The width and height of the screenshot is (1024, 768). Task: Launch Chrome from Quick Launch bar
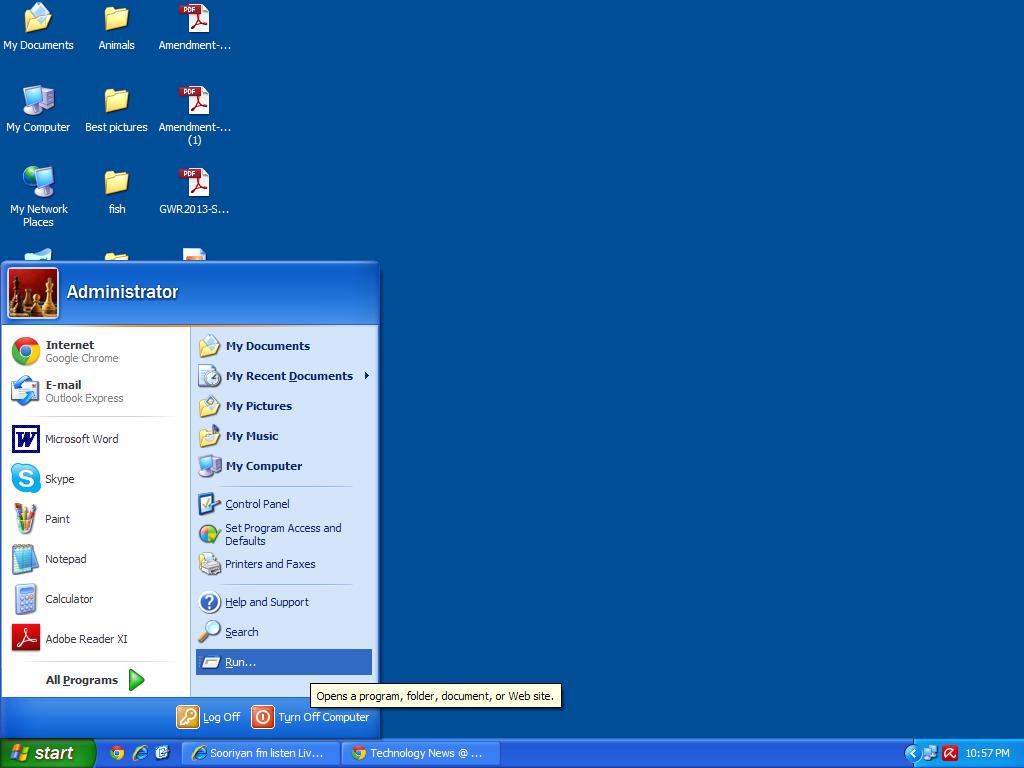point(117,753)
